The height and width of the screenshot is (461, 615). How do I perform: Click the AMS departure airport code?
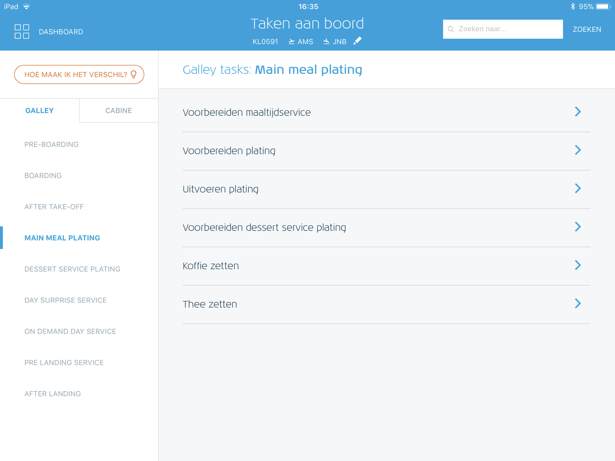tap(306, 42)
